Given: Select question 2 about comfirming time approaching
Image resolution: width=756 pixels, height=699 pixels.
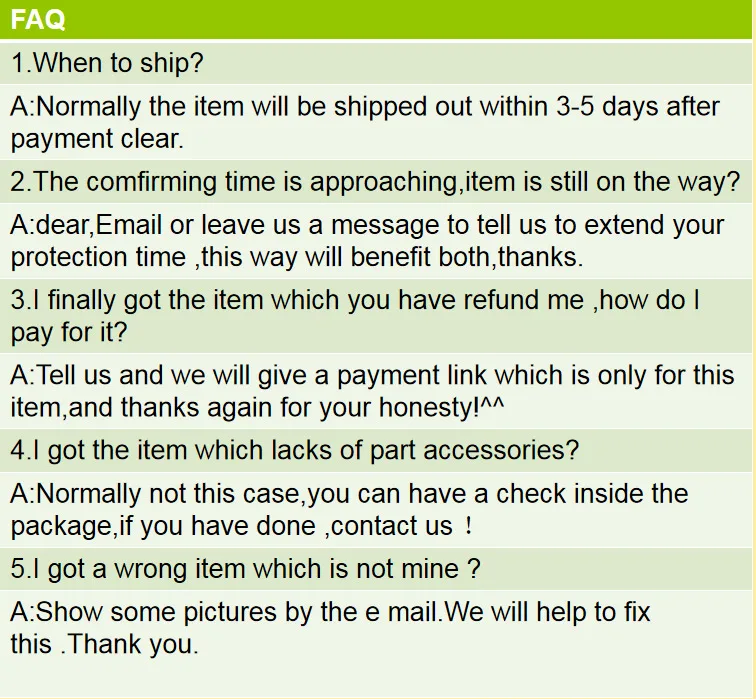Looking at the screenshot, I should [x=375, y=182].
